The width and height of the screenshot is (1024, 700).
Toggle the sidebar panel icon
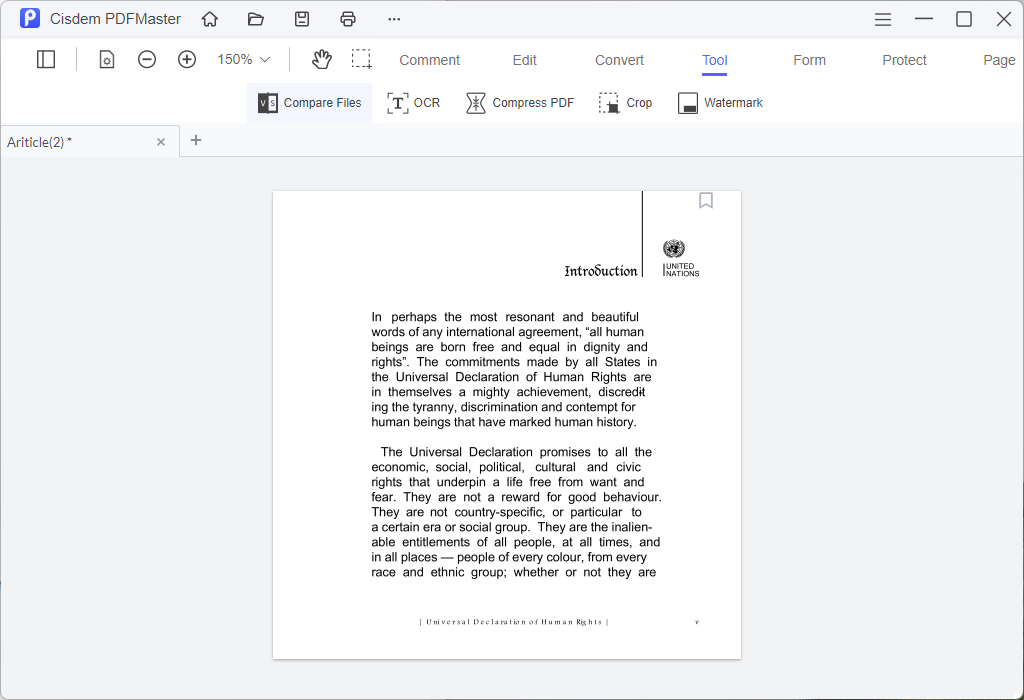coord(46,60)
